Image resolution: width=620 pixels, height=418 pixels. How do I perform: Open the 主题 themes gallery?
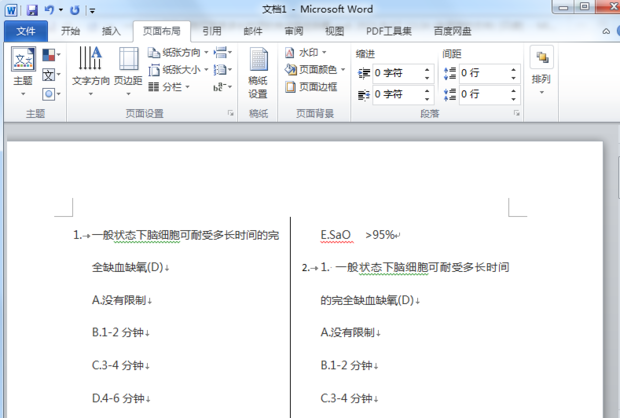click(23, 72)
